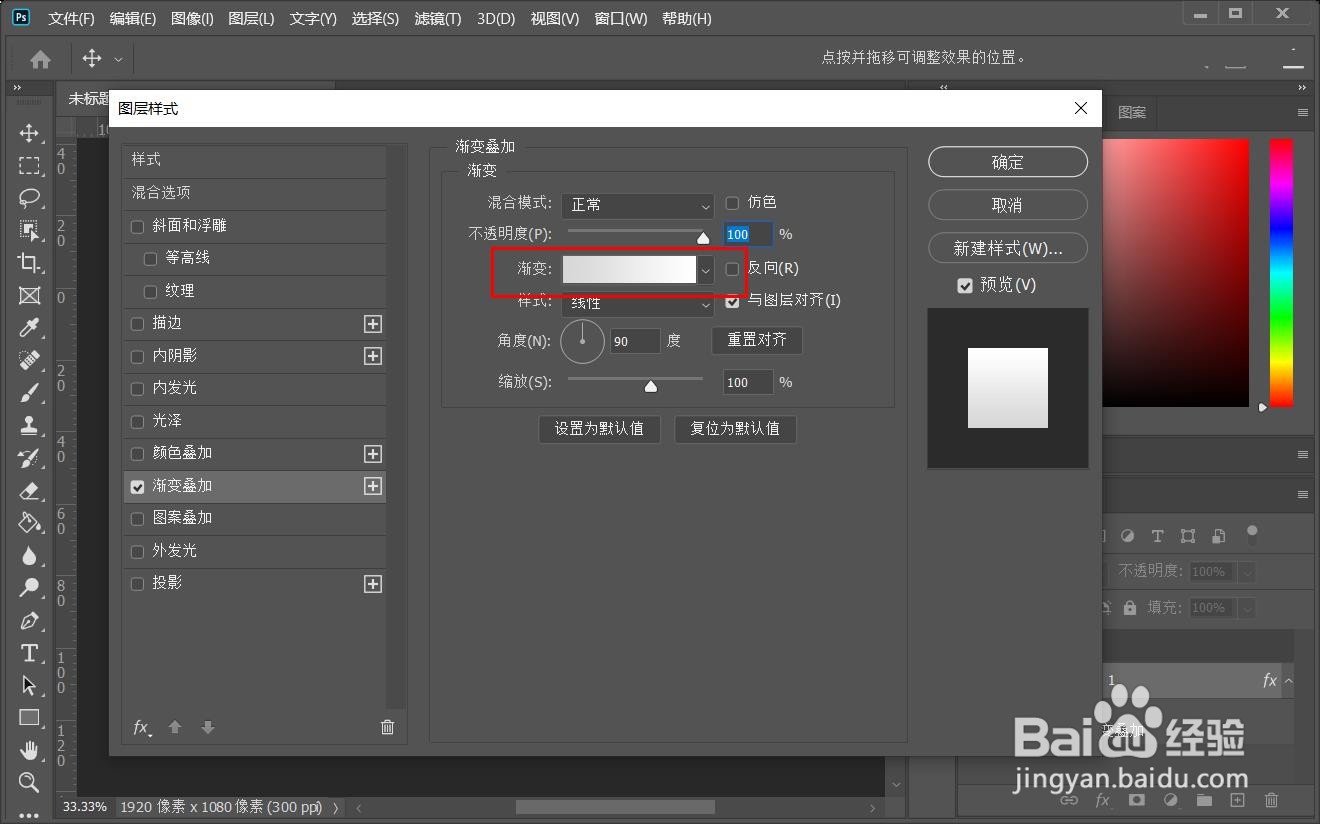The height and width of the screenshot is (824, 1320).
Task: Select the Move tool in the toolbox
Action: [x=29, y=133]
